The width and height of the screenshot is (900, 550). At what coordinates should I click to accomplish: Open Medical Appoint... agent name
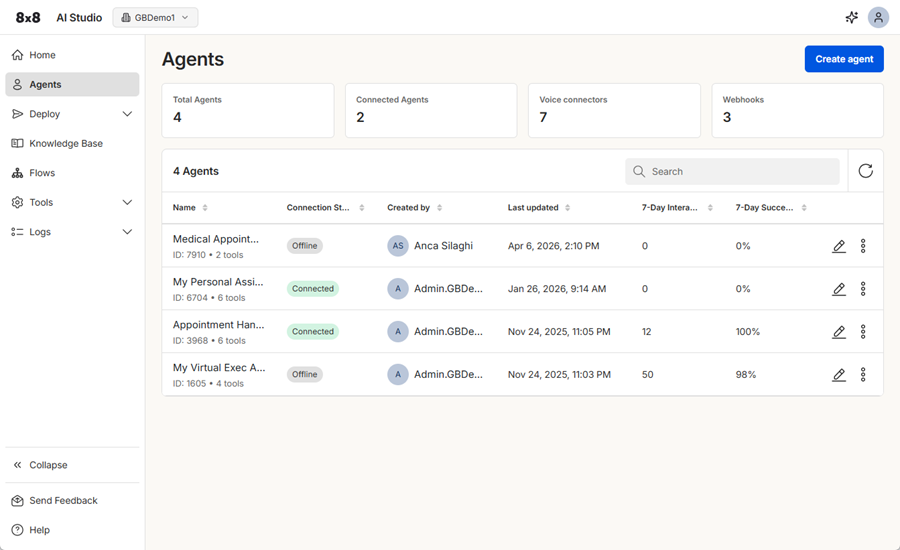click(216, 239)
